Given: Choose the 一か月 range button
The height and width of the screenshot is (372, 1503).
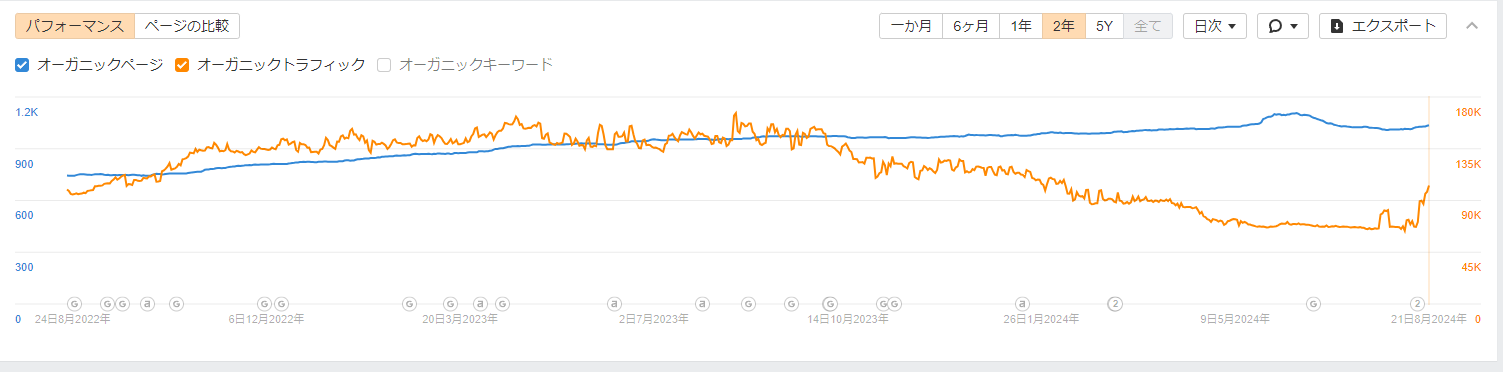Looking at the screenshot, I should pyautogui.click(x=911, y=26).
